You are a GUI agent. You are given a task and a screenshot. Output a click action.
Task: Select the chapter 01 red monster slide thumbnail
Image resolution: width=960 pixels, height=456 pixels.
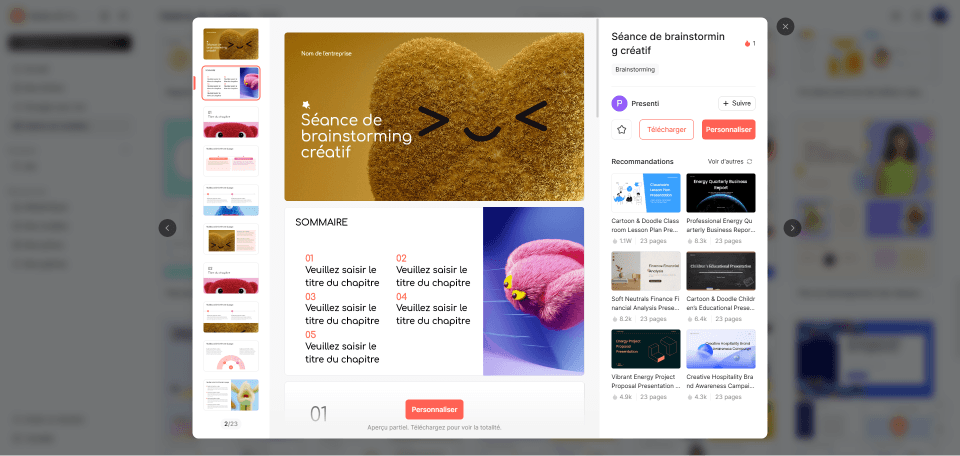click(x=231, y=122)
